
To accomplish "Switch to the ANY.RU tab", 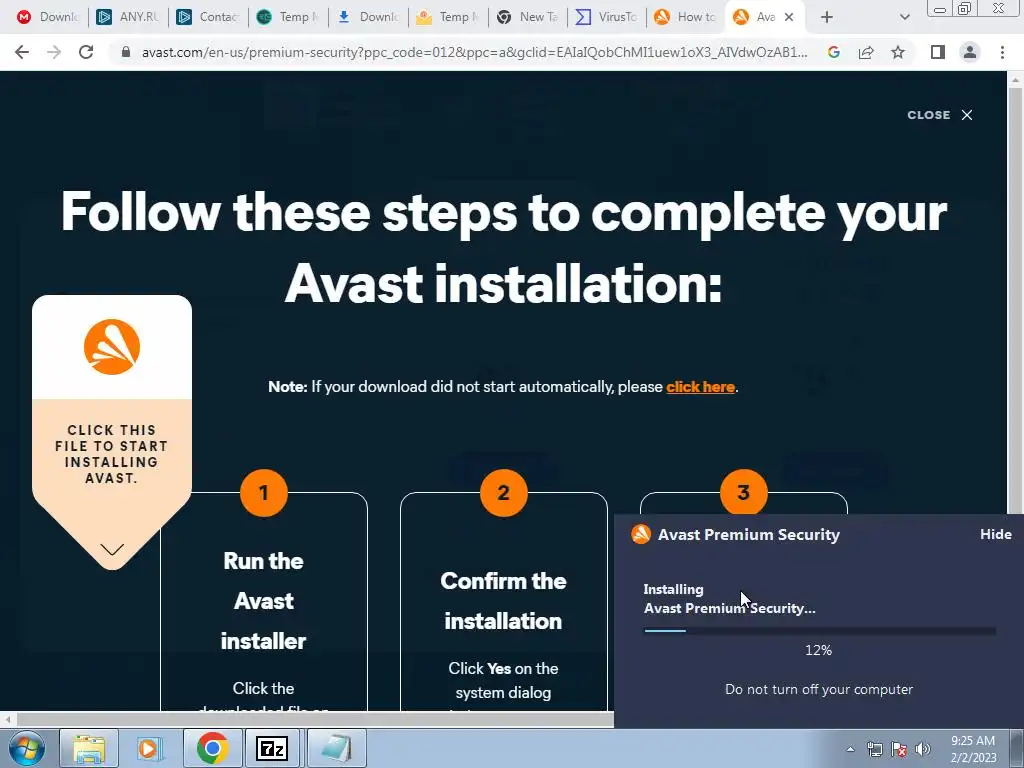I will 128,17.
